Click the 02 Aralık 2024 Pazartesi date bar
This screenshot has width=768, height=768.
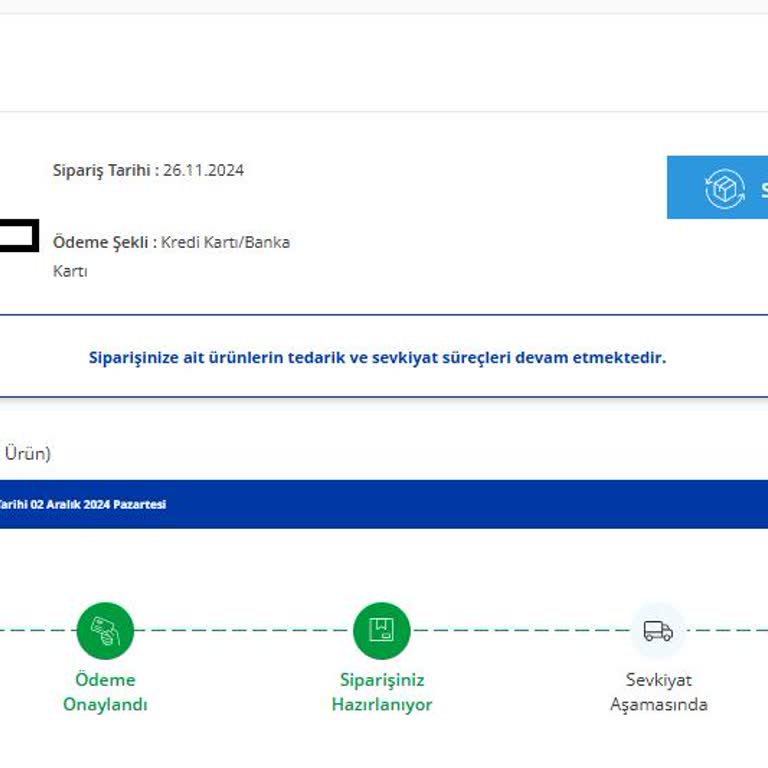tap(384, 504)
